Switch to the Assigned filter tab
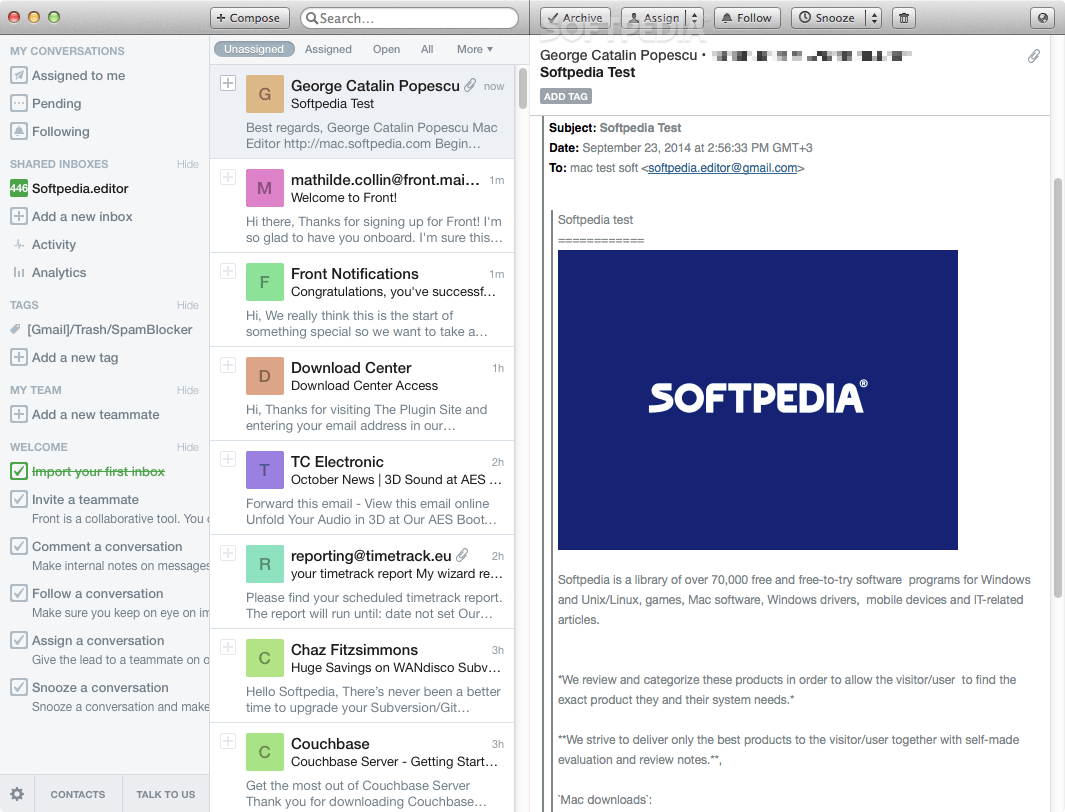Viewport: 1065px width, 812px height. (x=328, y=49)
